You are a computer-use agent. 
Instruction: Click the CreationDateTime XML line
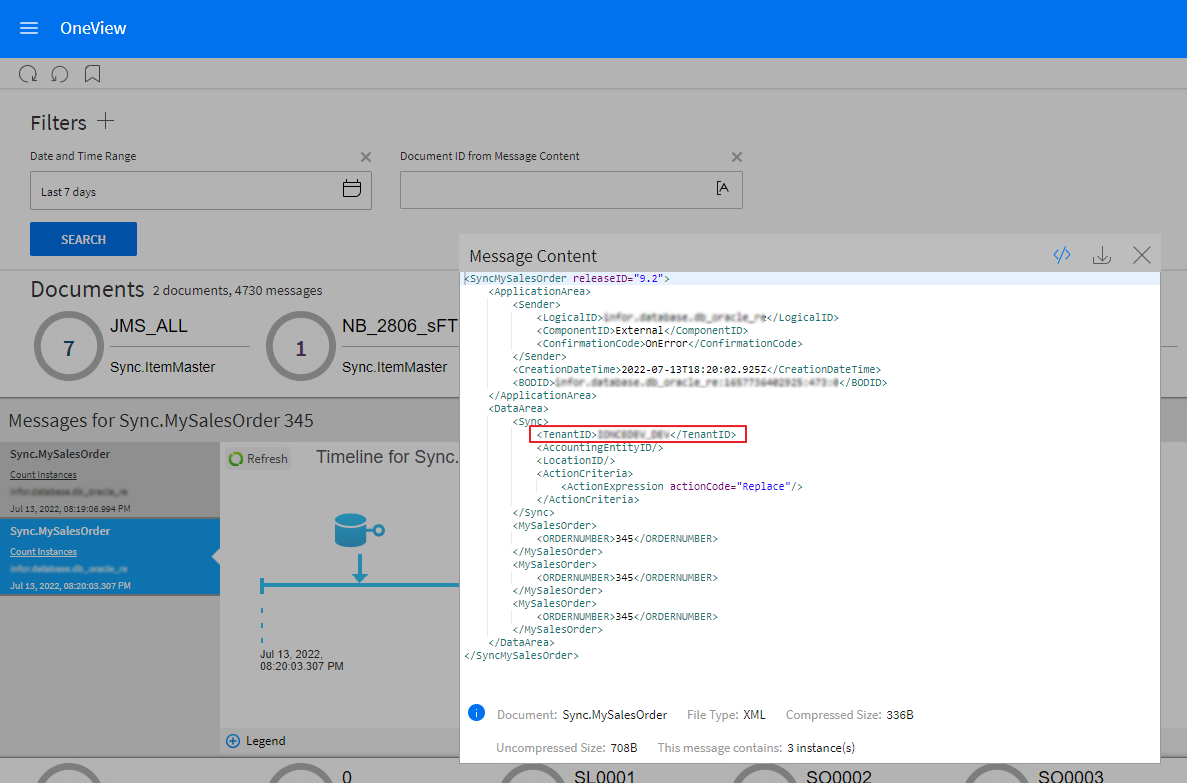[696, 370]
